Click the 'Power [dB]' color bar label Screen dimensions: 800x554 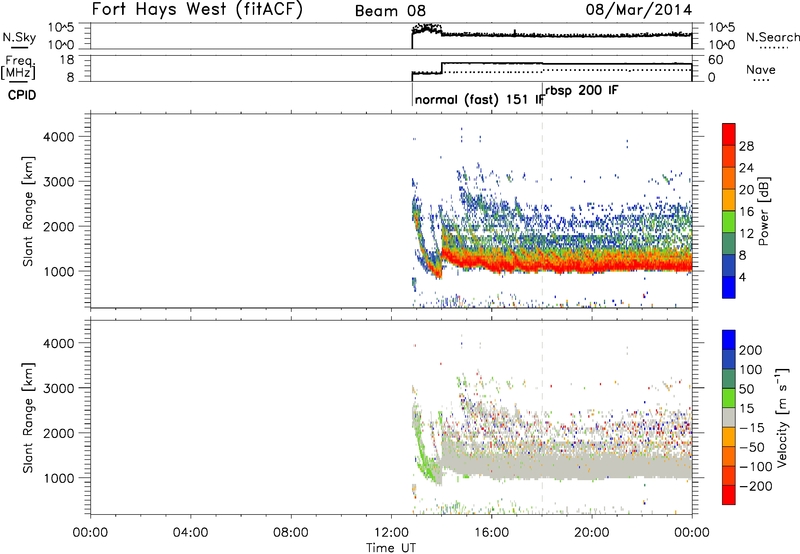point(763,211)
